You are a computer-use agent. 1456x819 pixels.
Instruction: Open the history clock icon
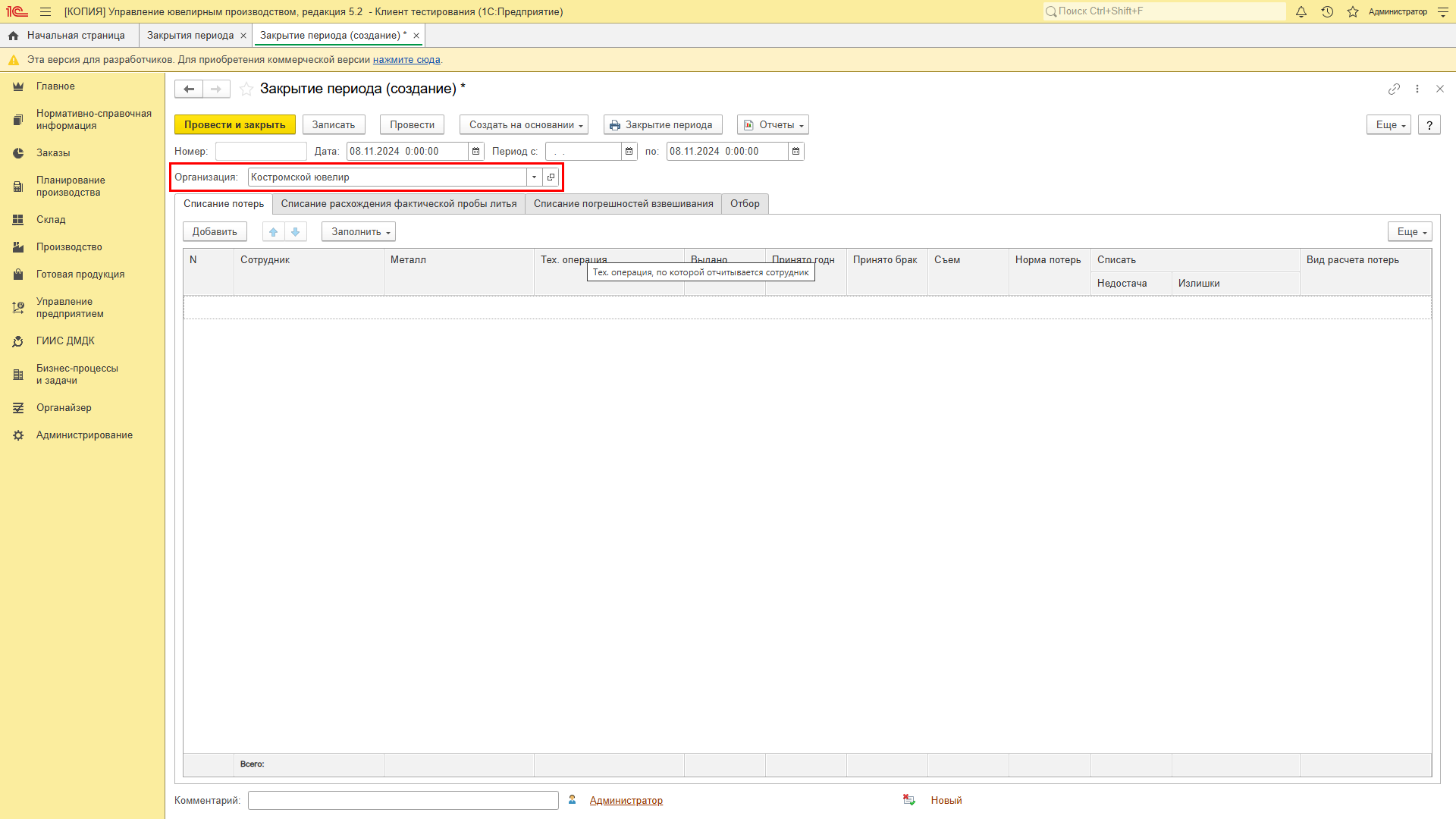coord(1327,11)
